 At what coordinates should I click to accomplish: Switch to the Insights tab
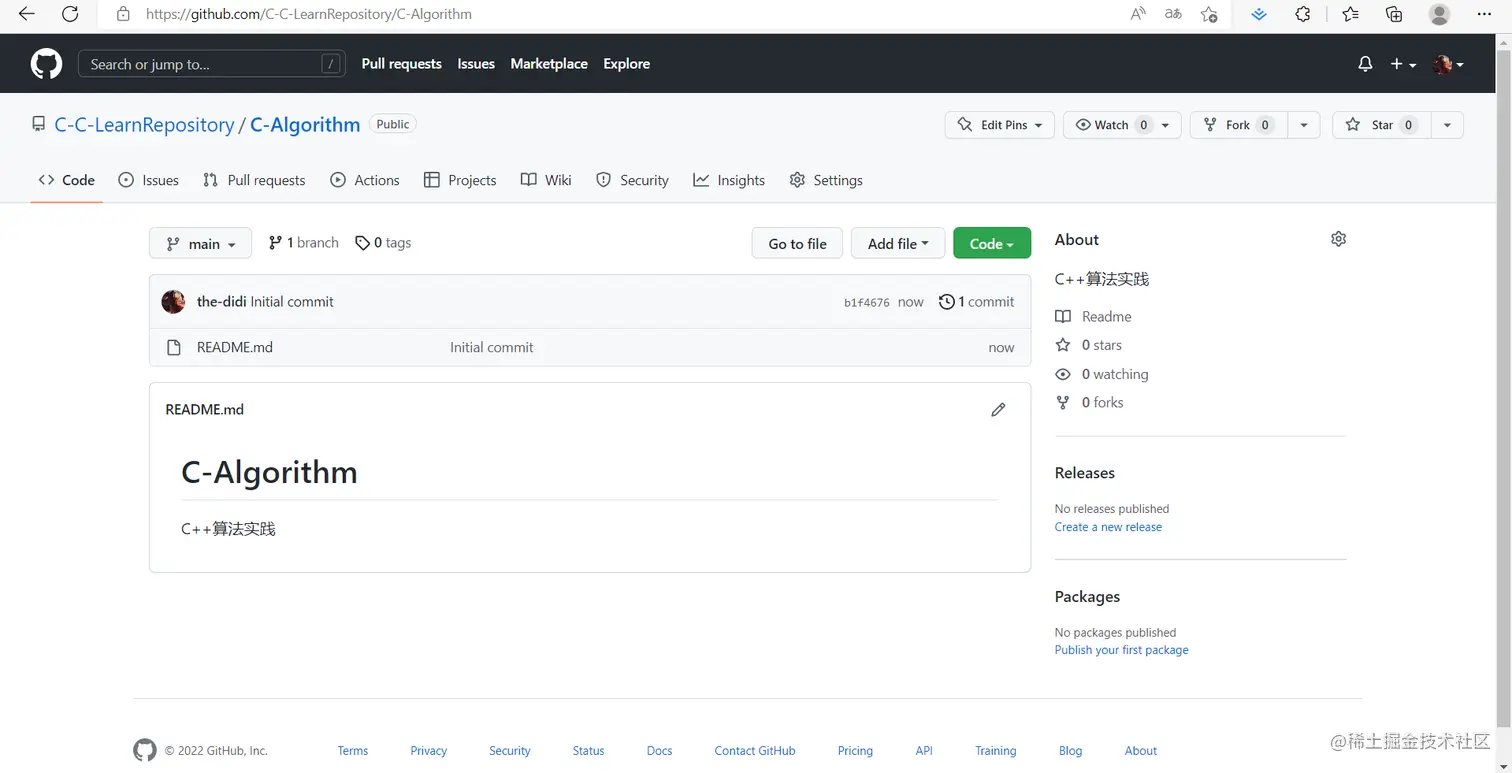729,180
